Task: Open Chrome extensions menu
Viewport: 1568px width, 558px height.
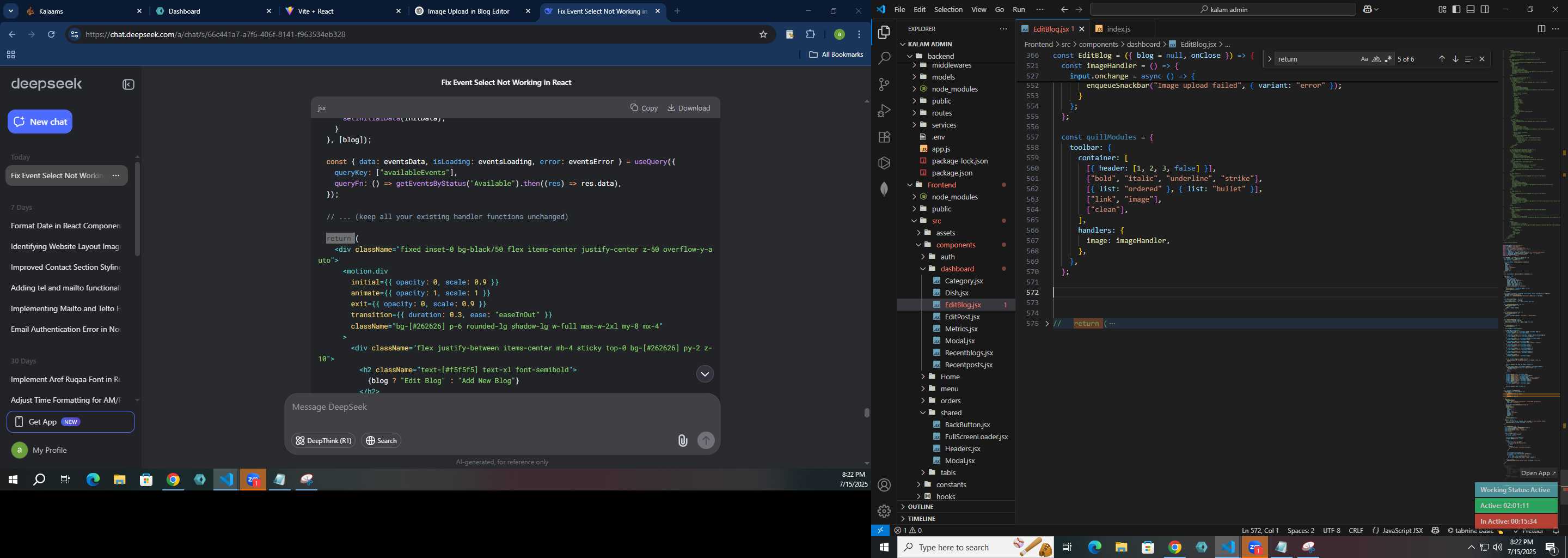Action: [810, 35]
